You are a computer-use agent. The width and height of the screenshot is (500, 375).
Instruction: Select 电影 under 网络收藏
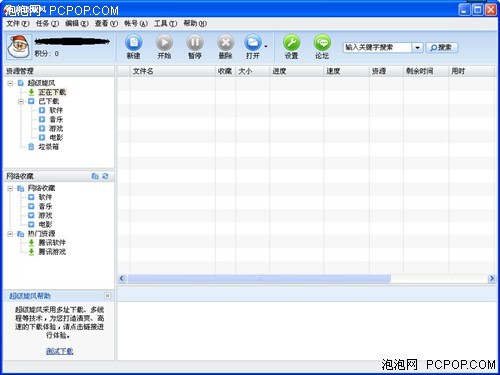tap(45, 224)
